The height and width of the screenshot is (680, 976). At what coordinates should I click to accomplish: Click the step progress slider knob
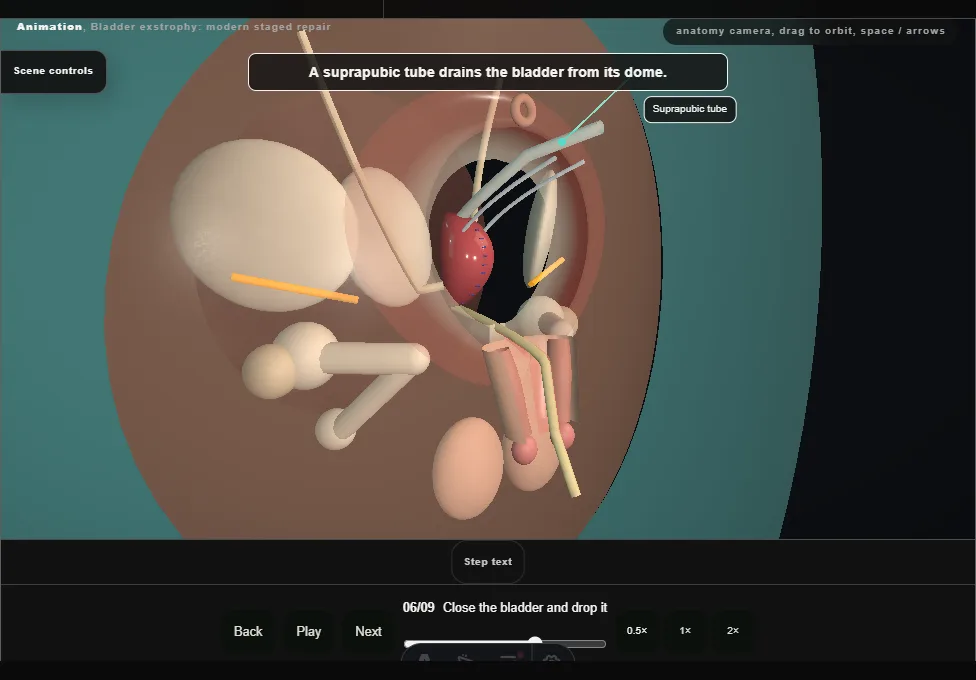coord(535,642)
